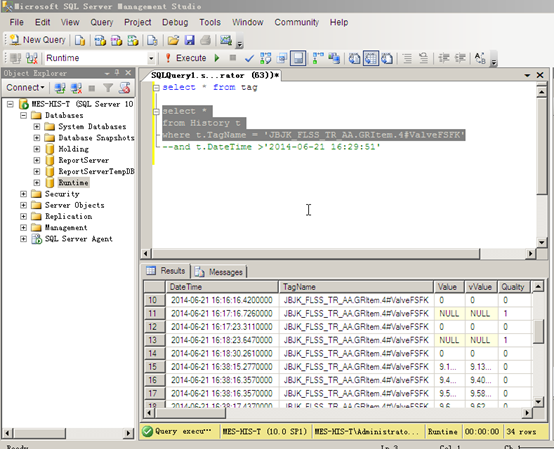This screenshot has width=554, height=449.
Task: Select the SQLQuery1 document tab
Action: [x=214, y=75]
